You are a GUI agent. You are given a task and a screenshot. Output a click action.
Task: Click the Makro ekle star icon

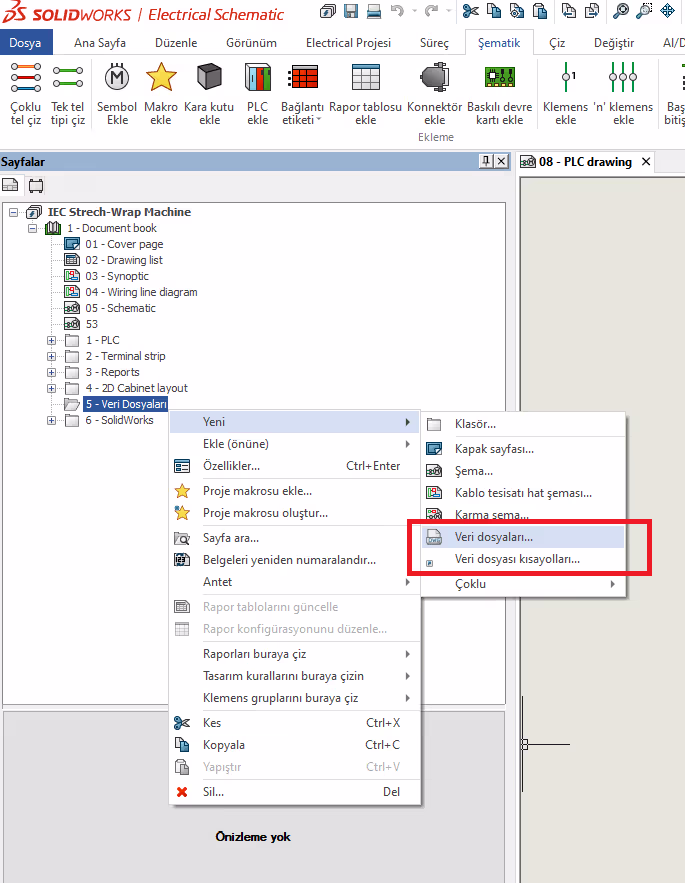(x=161, y=77)
